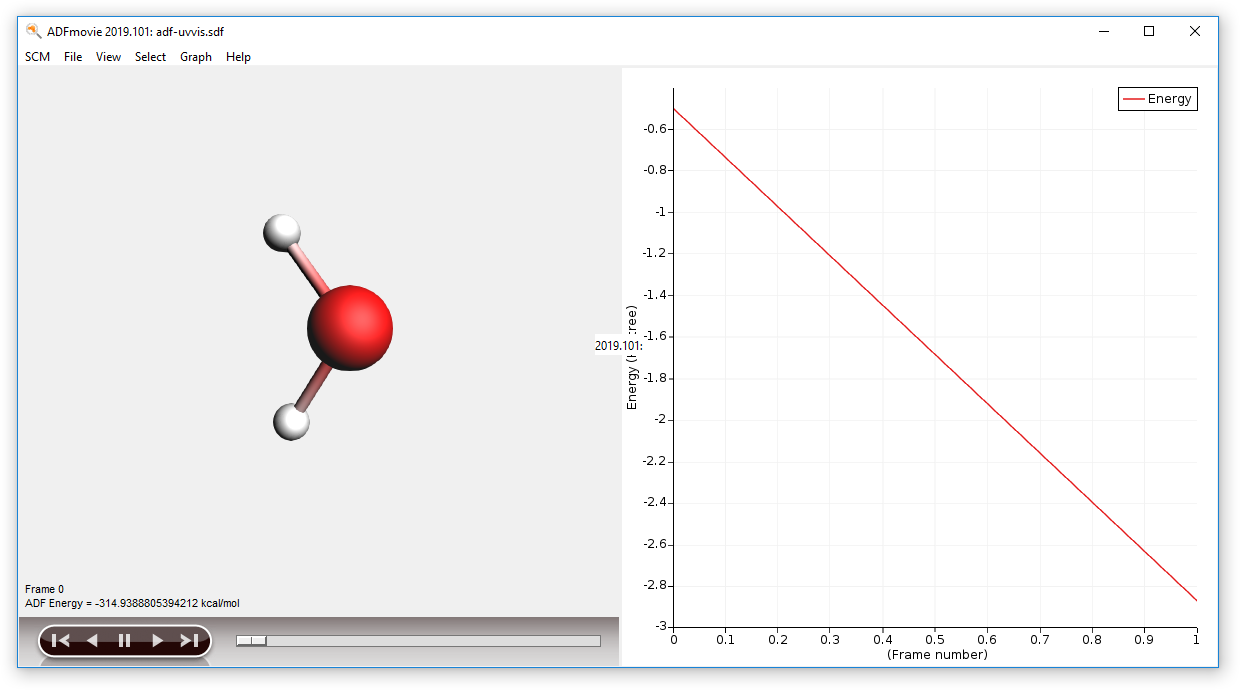
Task: Open the Help menu
Action: pos(238,57)
